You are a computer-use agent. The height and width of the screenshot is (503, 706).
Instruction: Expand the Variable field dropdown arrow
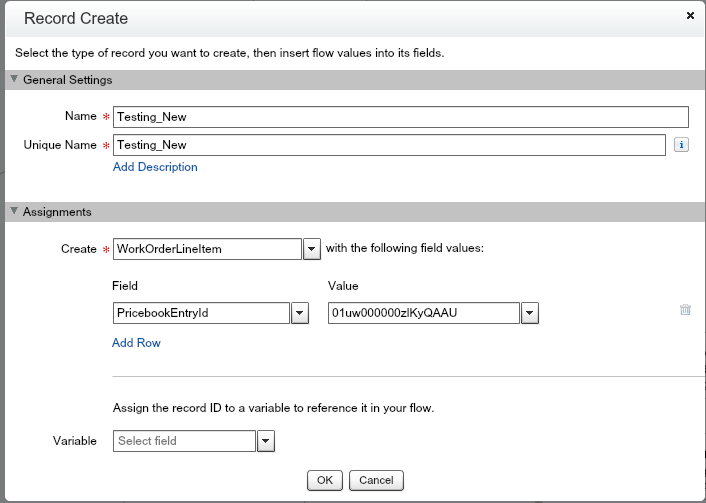(266, 441)
